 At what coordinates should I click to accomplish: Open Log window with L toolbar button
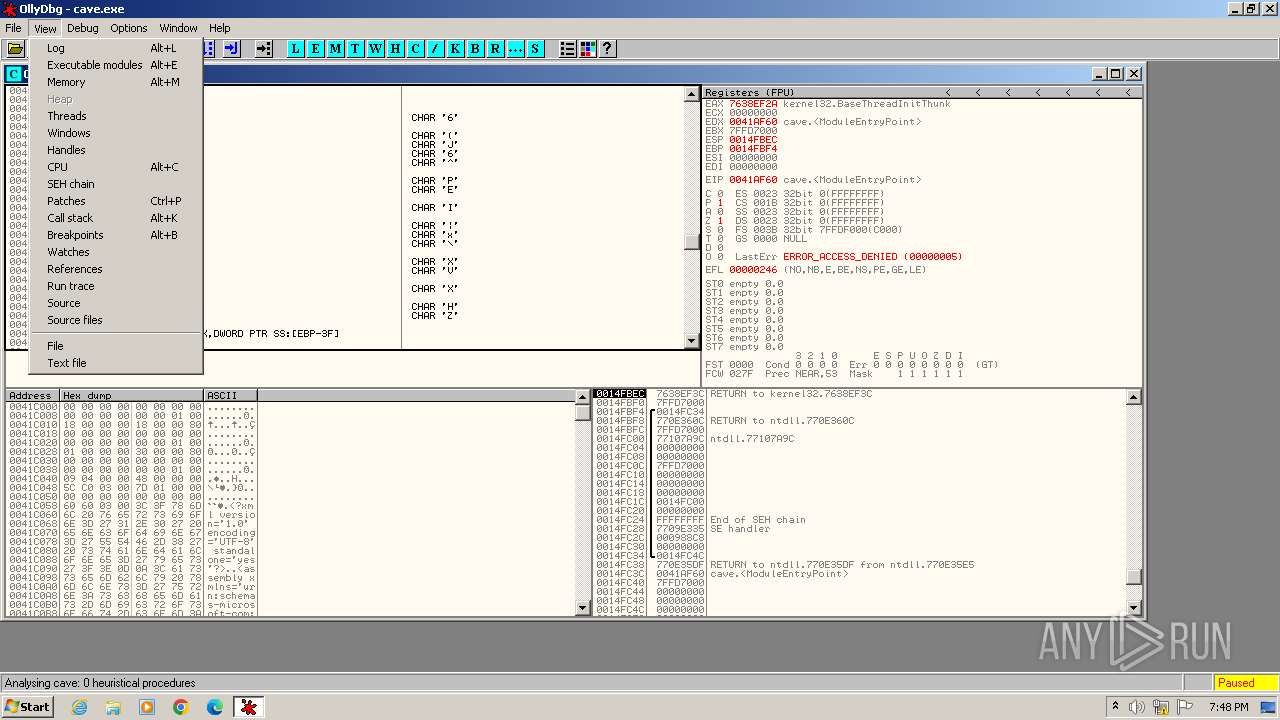[296, 48]
